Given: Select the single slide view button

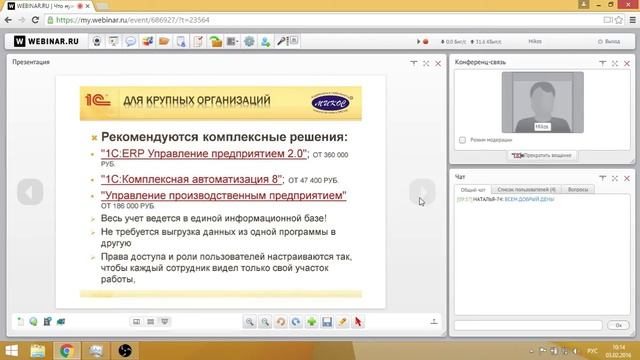Looking at the screenshot, I should pos(136,322).
